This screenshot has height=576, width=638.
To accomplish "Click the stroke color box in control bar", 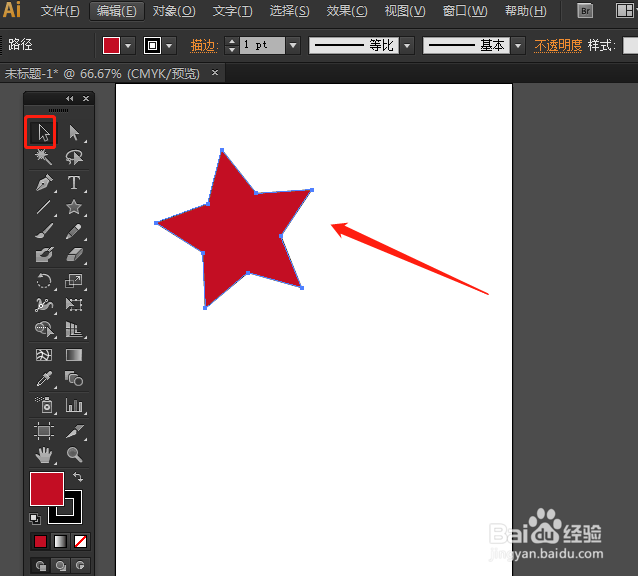I will tap(152, 45).
